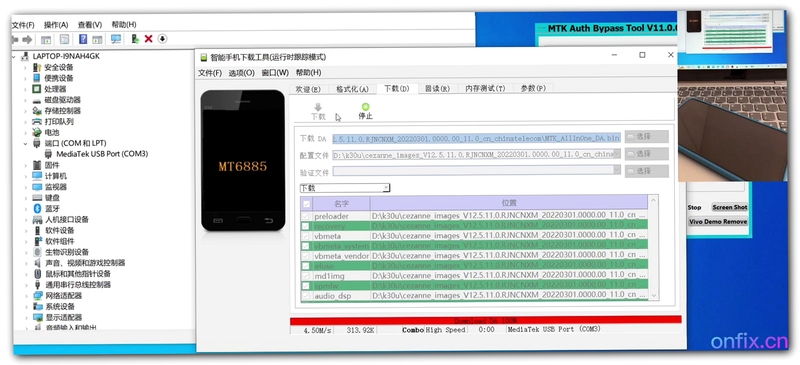Expand the 磁盘驱动器 node
The image size is (800, 365).
[x=24, y=100]
